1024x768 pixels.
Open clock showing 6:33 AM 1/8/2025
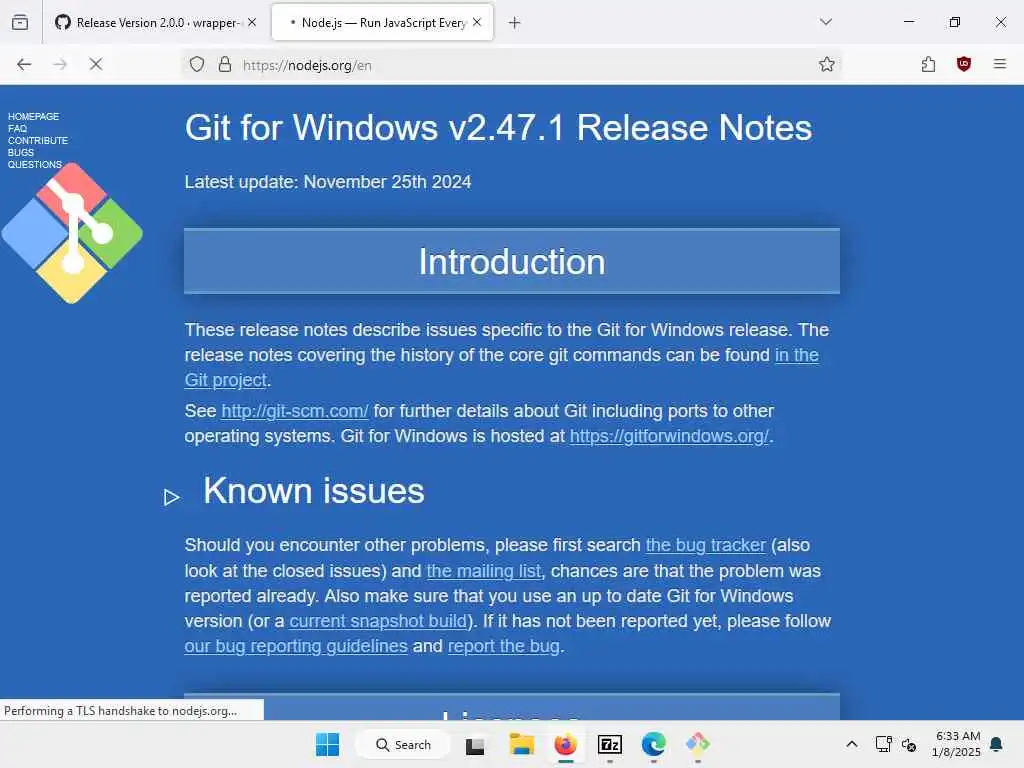[957, 744]
